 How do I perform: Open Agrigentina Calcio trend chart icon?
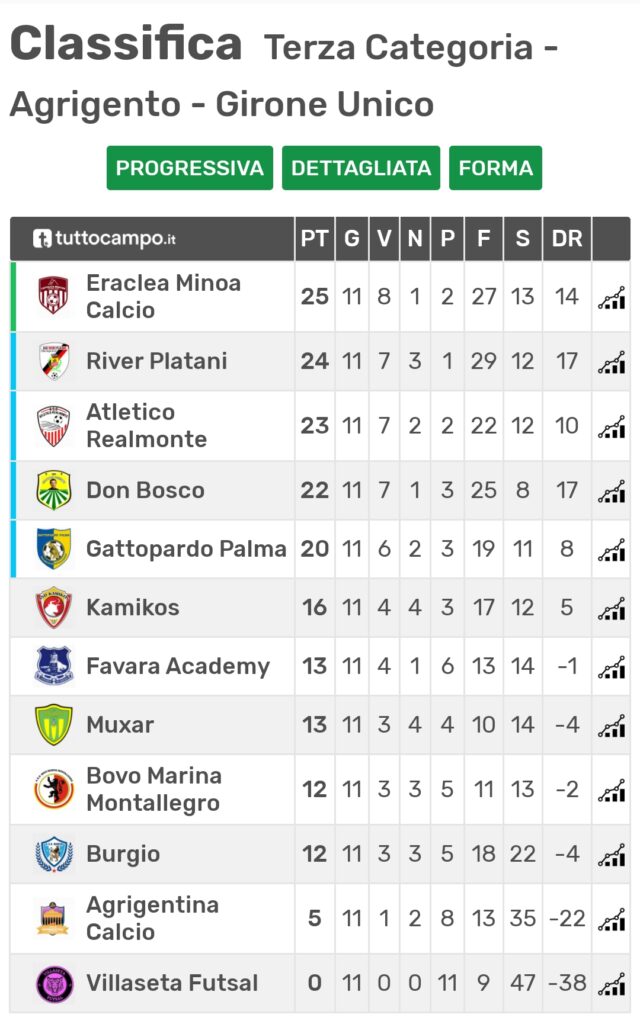point(611,920)
